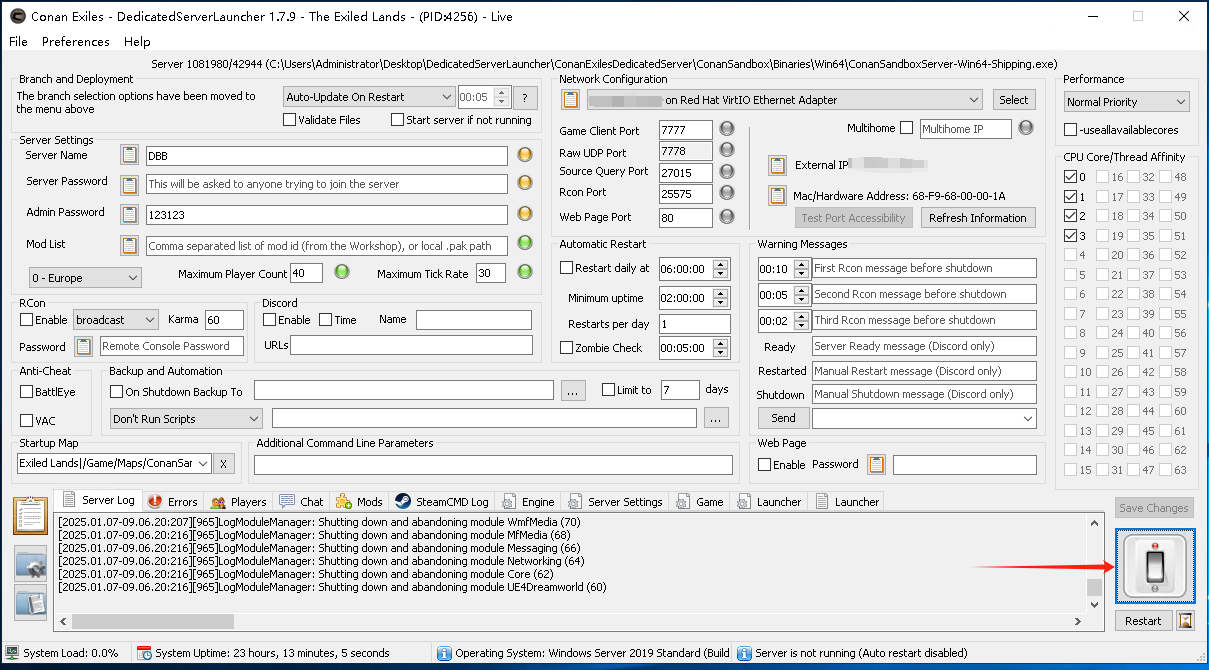Check Start server if not running

(397, 120)
